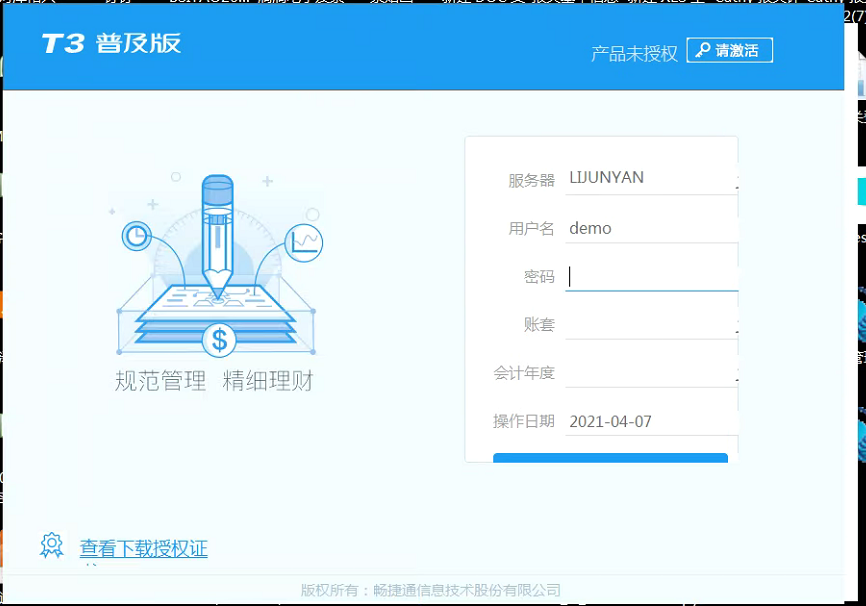Click the T3 普及版 logo
The image size is (866, 606).
pos(112,43)
